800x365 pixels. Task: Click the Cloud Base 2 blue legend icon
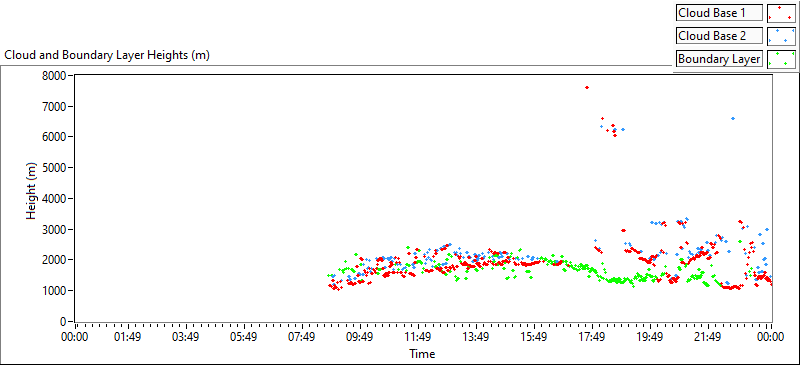point(781,36)
